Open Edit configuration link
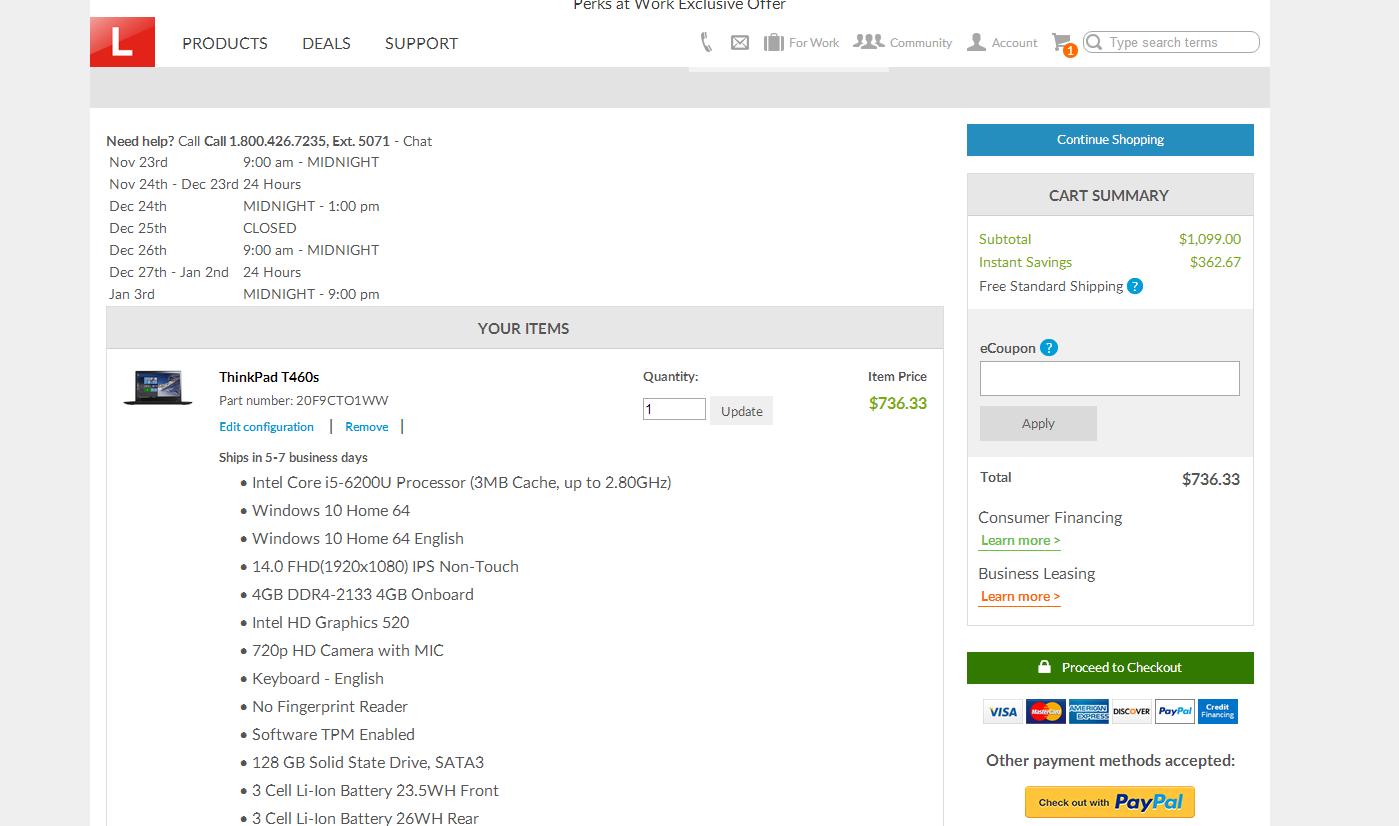The width and height of the screenshot is (1399, 826). click(x=266, y=427)
